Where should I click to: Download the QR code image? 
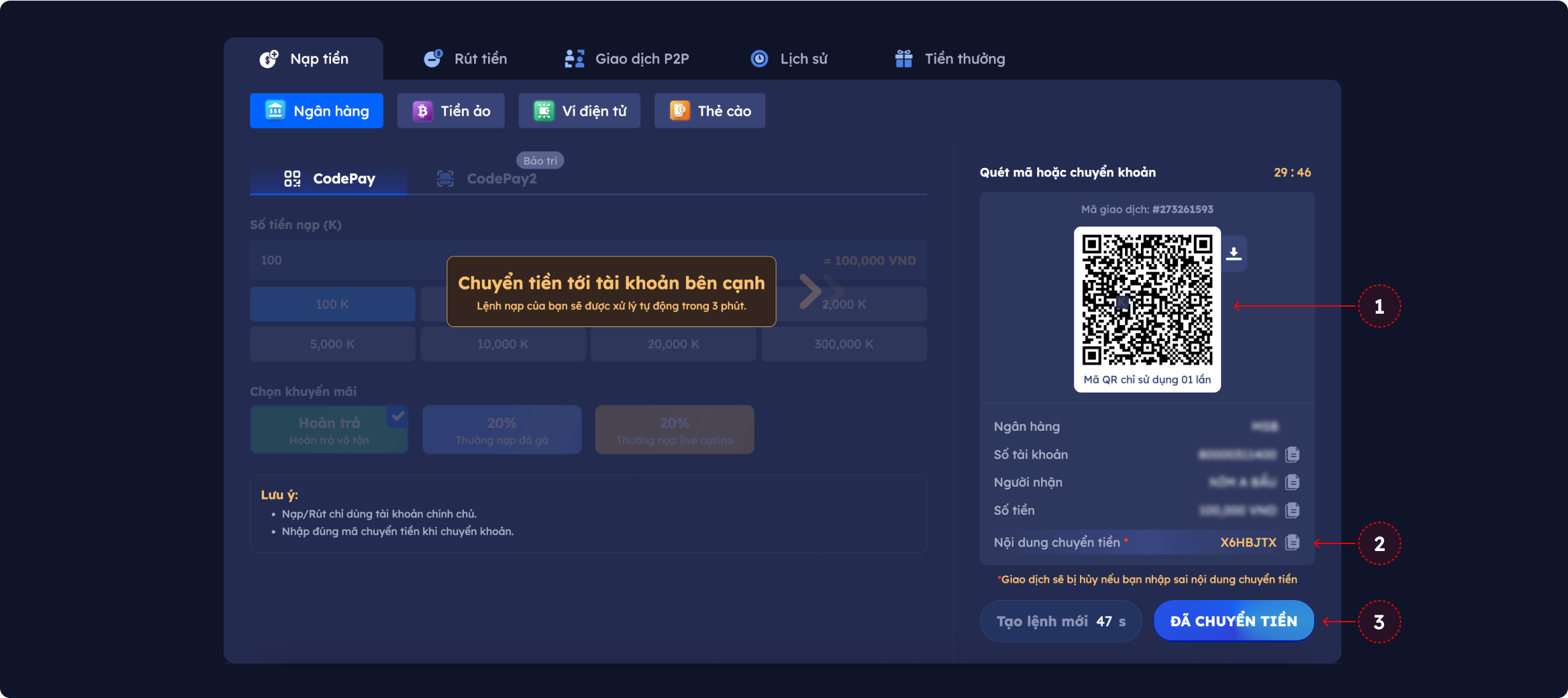(1234, 254)
